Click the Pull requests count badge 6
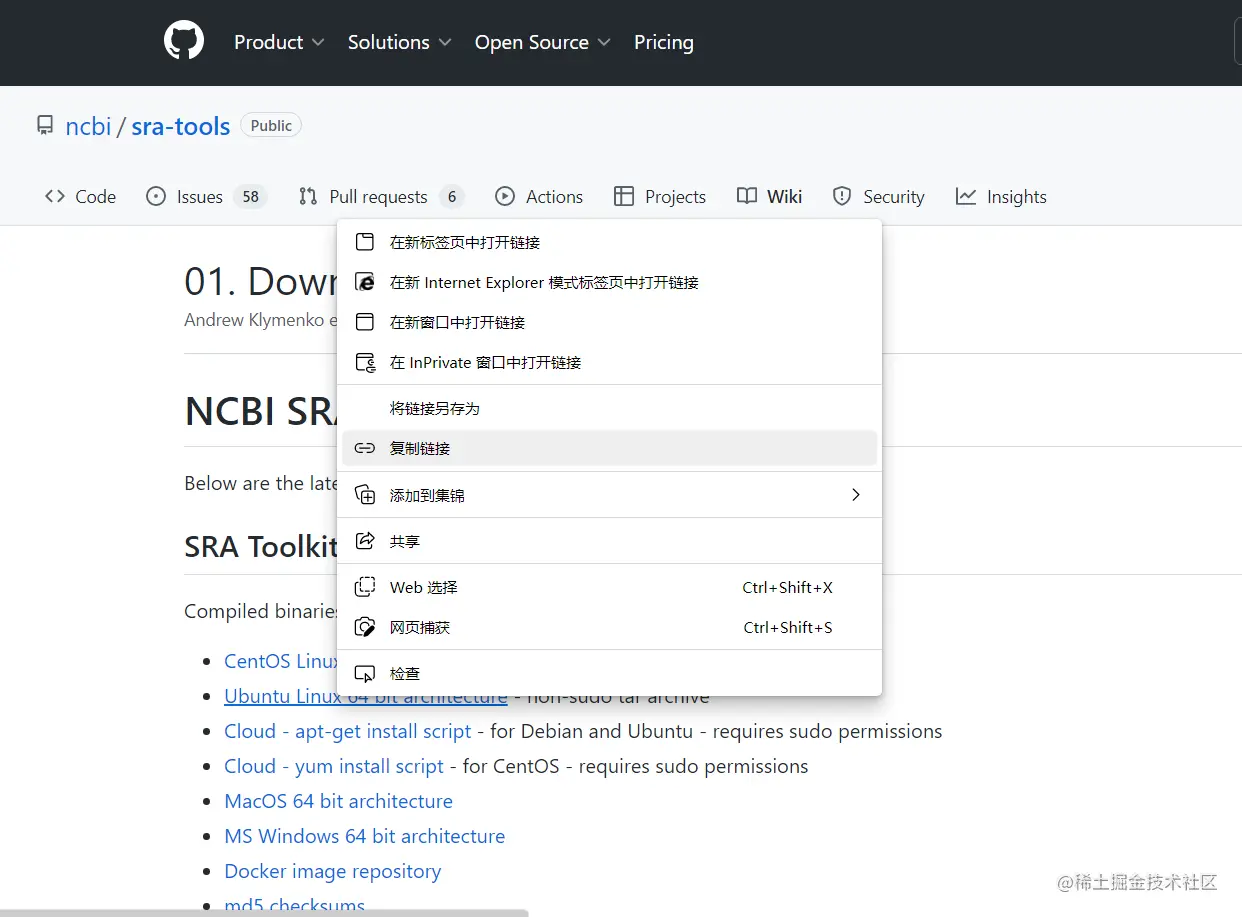 click(x=452, y=197)
